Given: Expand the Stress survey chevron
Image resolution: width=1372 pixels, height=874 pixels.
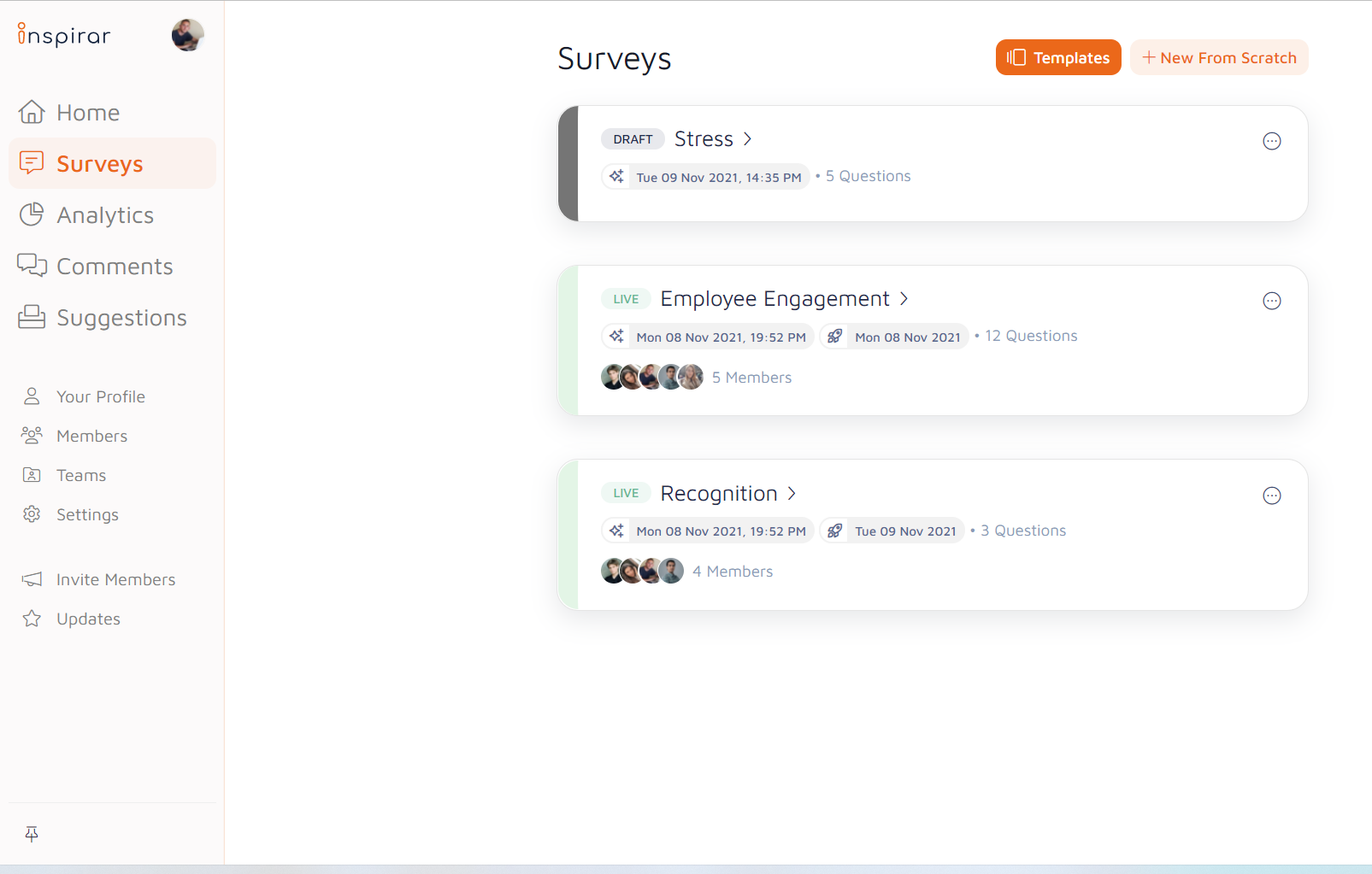Looking at the screenshot, I should (x=747, y=138).
